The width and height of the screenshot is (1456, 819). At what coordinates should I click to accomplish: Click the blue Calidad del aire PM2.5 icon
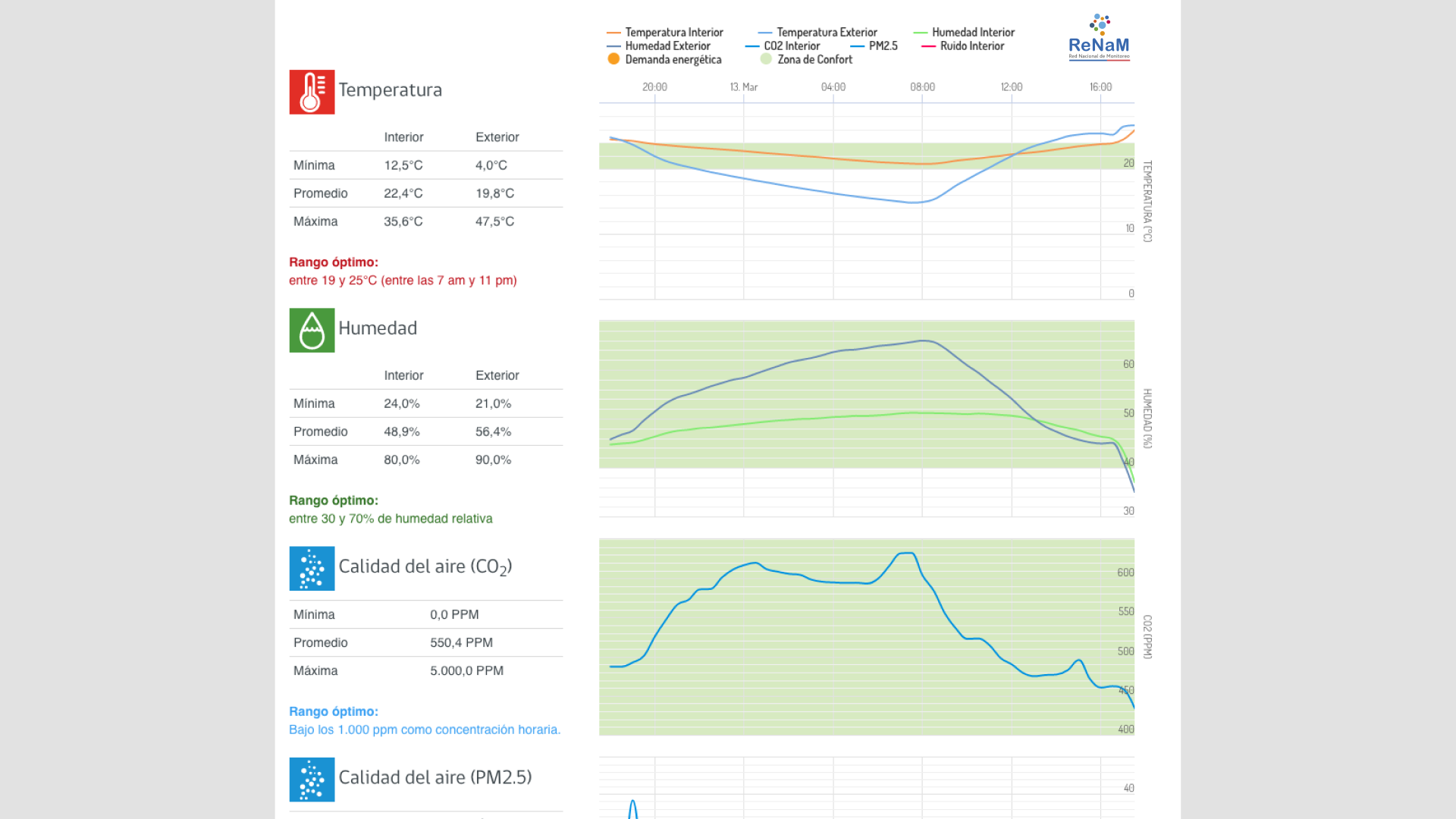click(312, 779)
